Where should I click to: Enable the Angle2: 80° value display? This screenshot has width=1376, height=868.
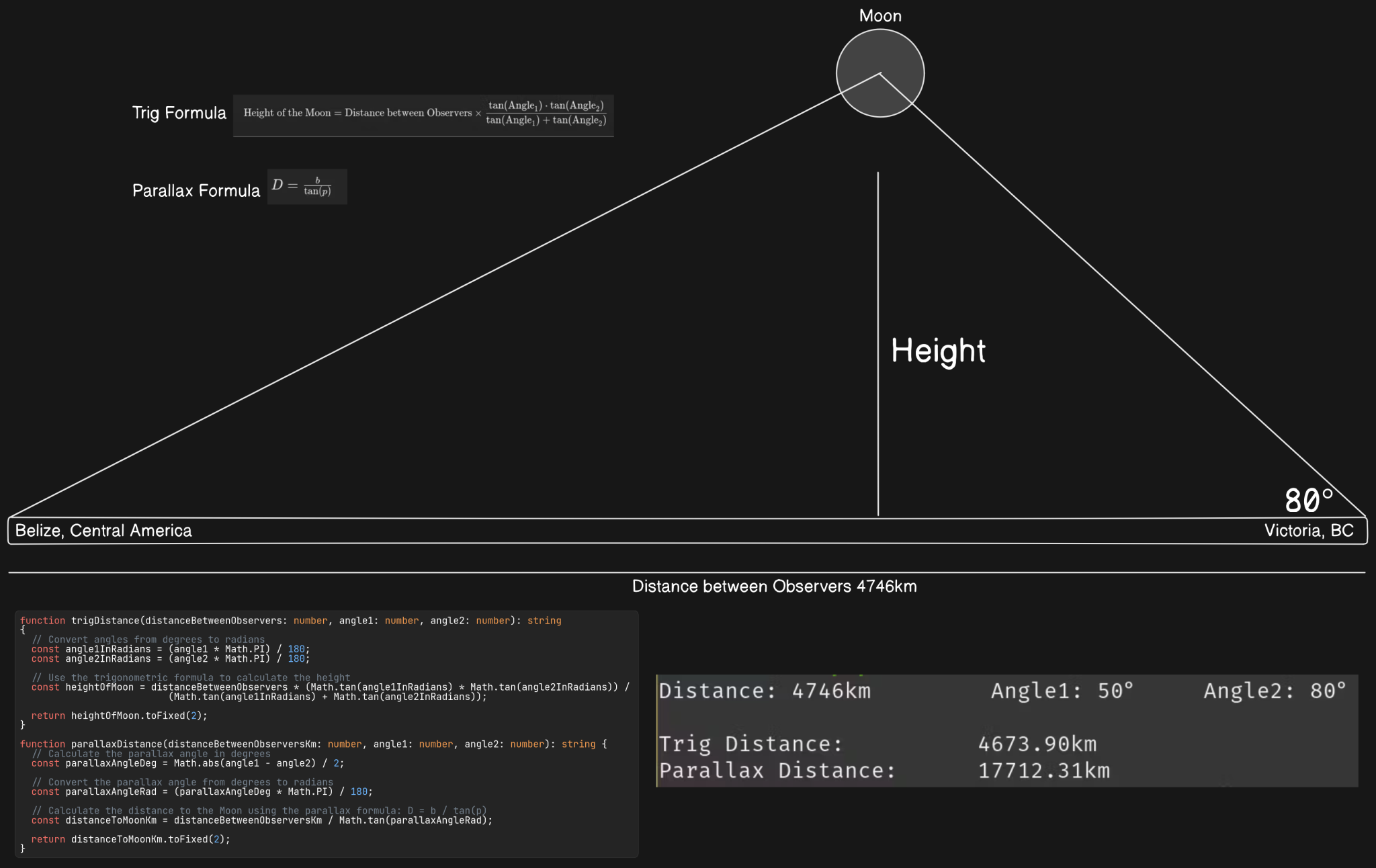point(1273,690)
